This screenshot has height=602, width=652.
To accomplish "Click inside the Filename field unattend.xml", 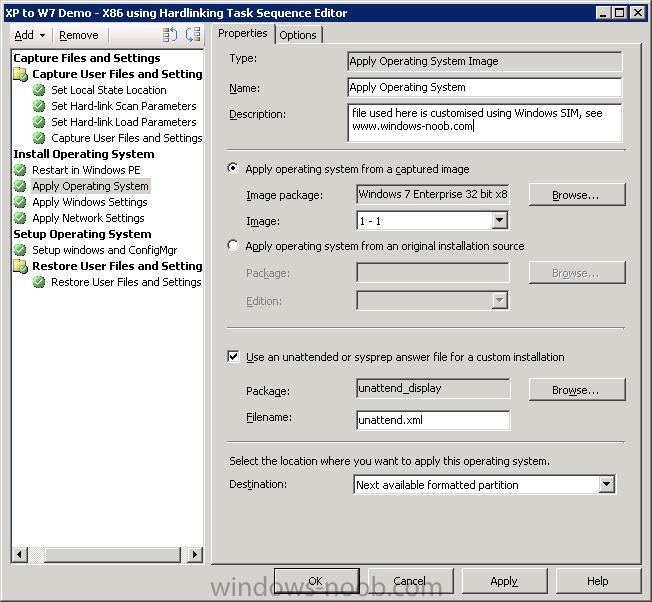I will (x=433, y=420).
